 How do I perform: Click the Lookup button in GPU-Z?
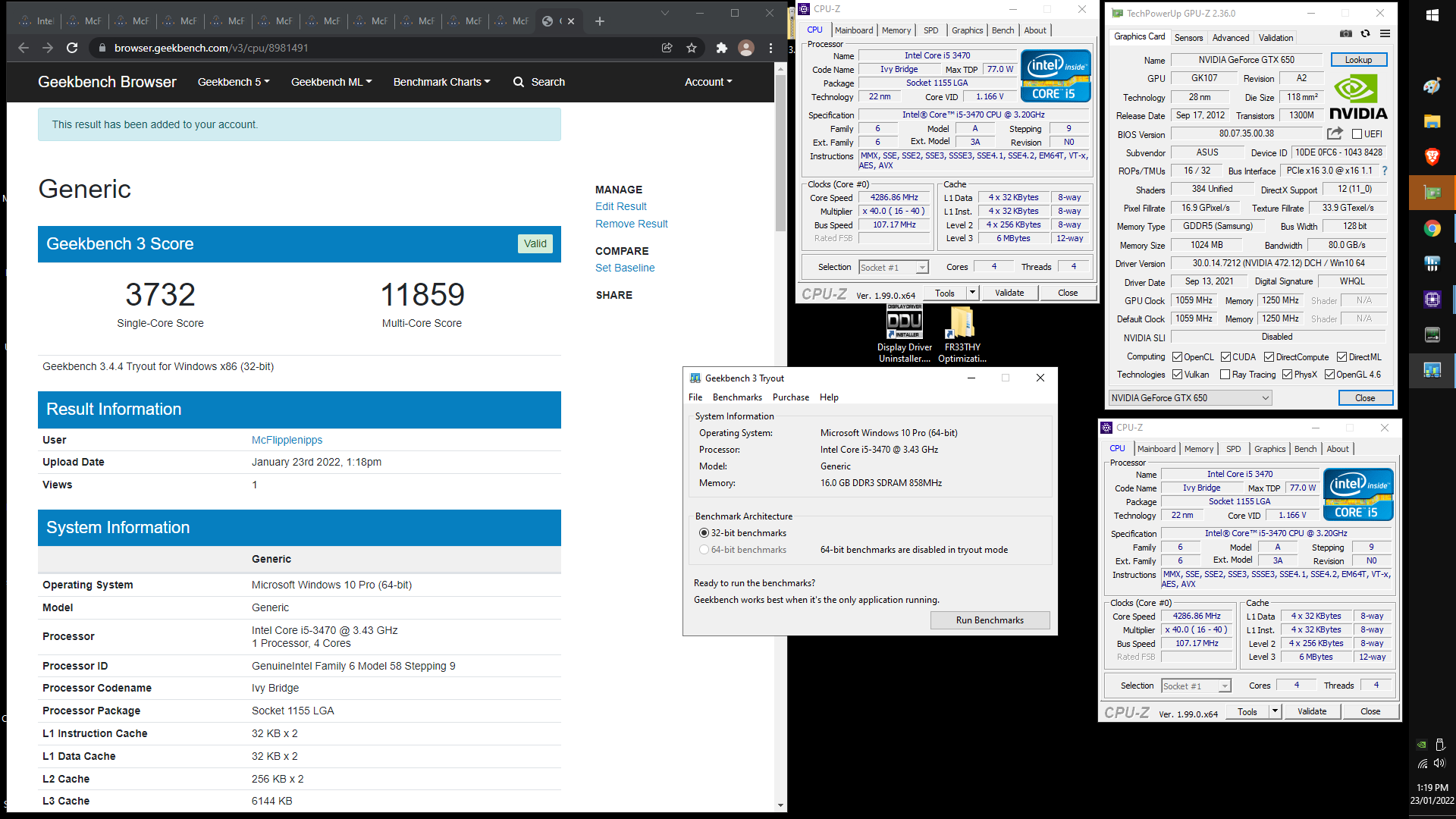click(1358, 60)
